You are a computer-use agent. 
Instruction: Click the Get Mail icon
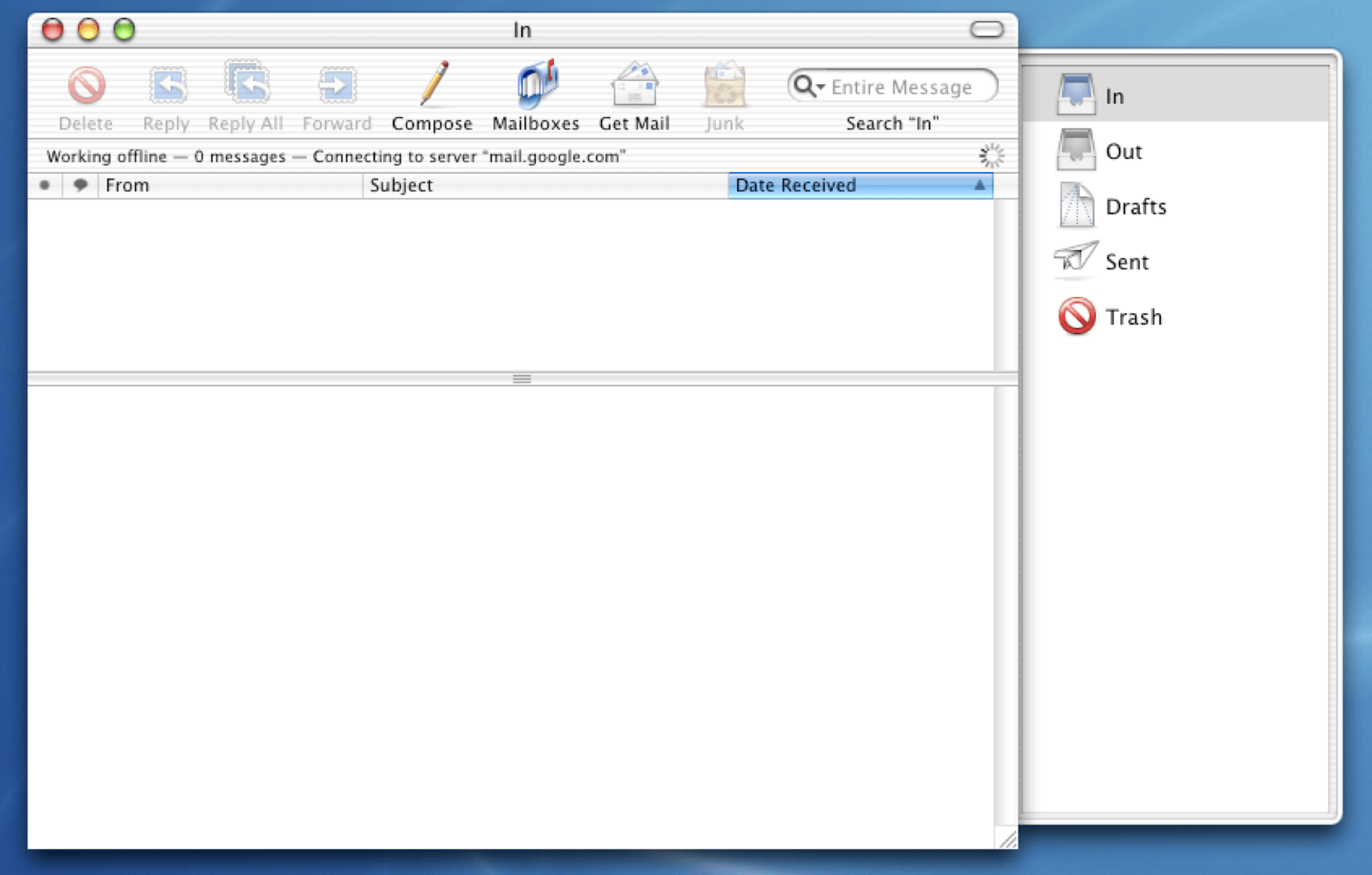[x=634, y=84]
